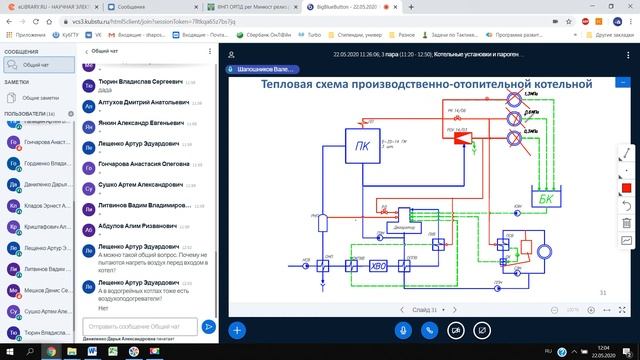Image resolution: width=640 pixels, height=360 pixels.
Task: Zoom in the presentation
Action: point(591,310)
